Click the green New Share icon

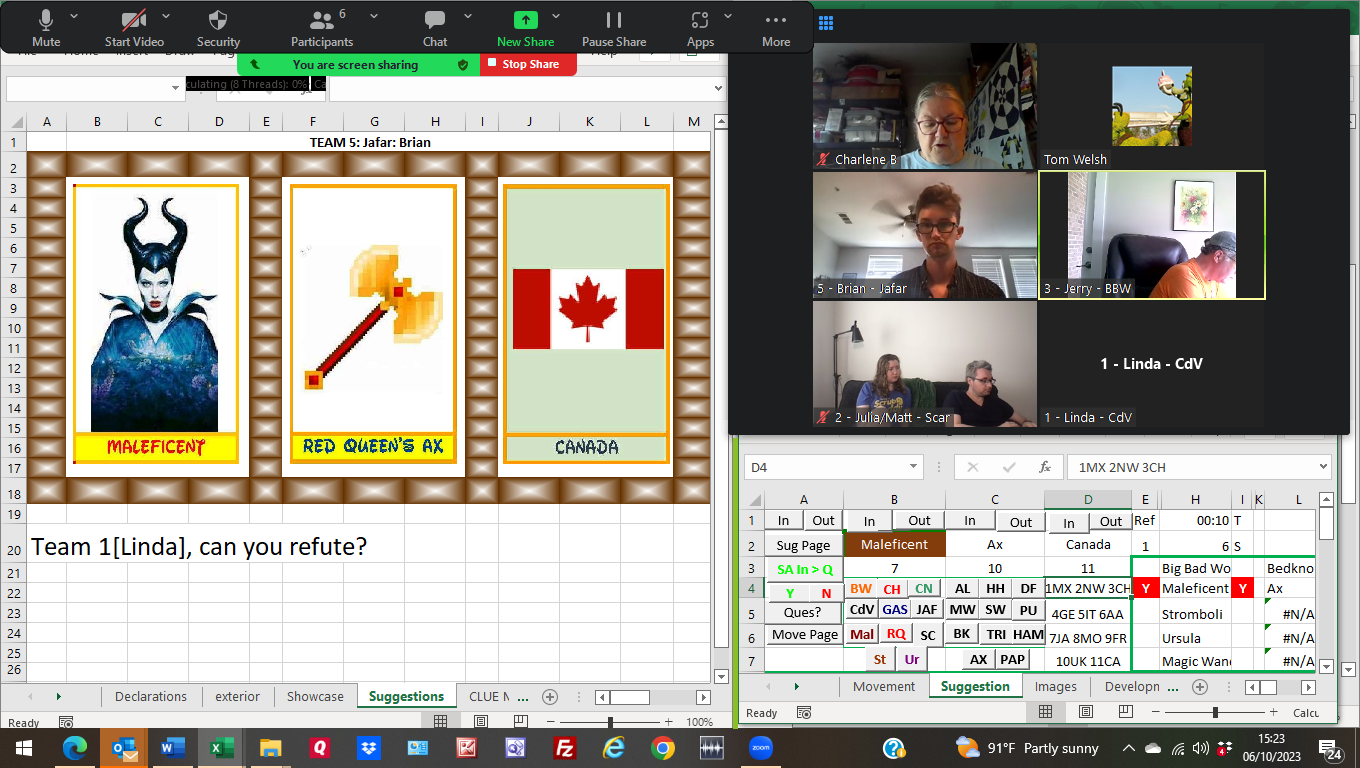point(525,20)
